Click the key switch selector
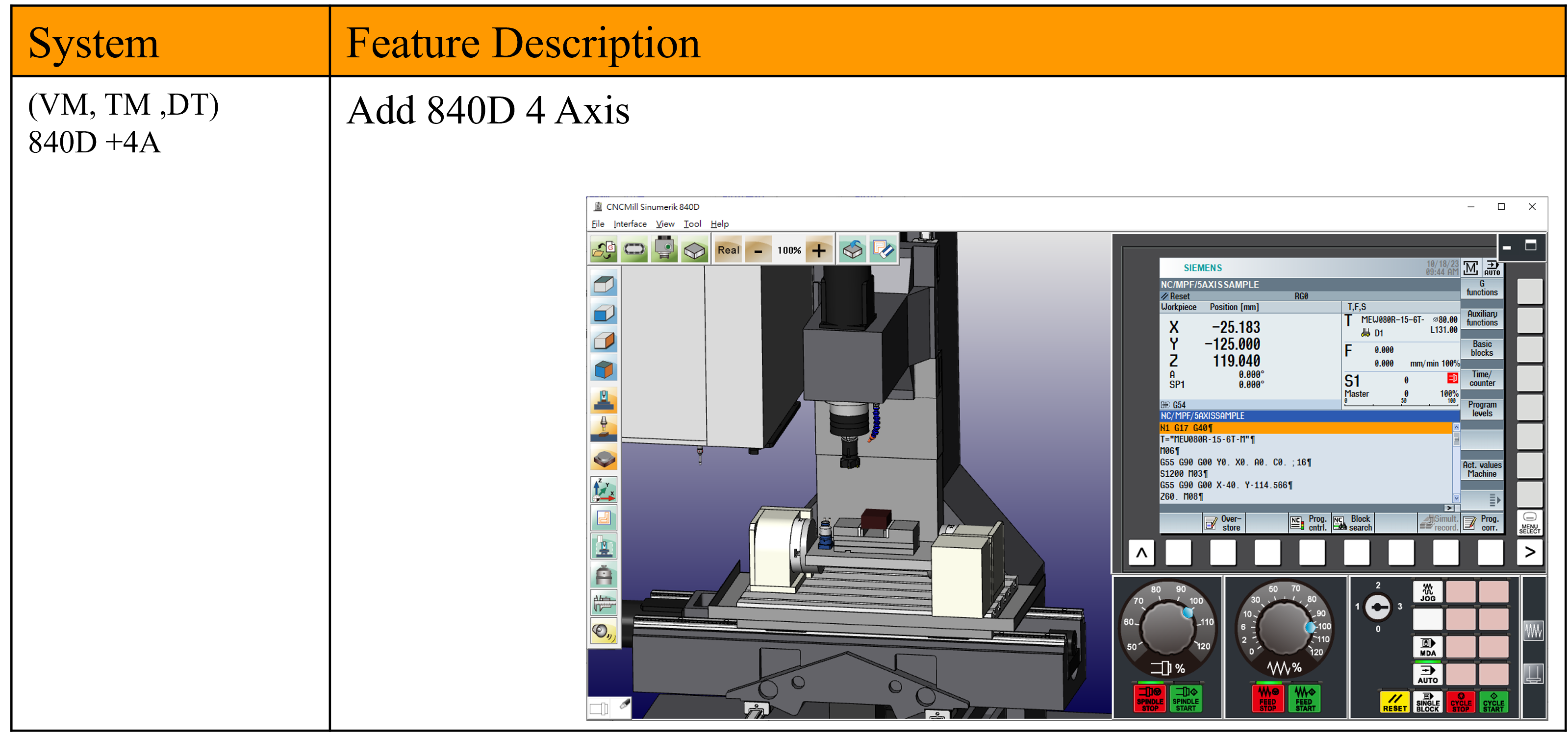The height and width of the screenshot is (733, 1568). tap(1377, 607)
